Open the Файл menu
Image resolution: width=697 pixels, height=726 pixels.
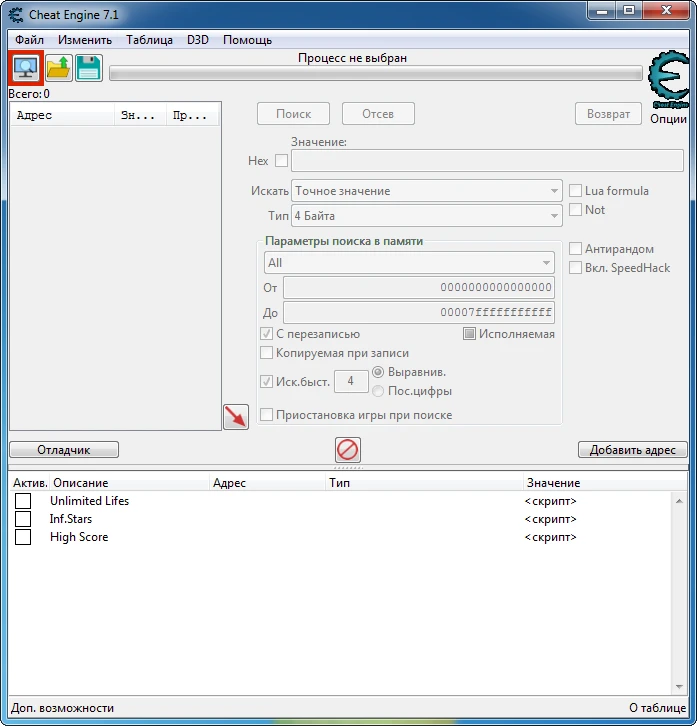29,40
